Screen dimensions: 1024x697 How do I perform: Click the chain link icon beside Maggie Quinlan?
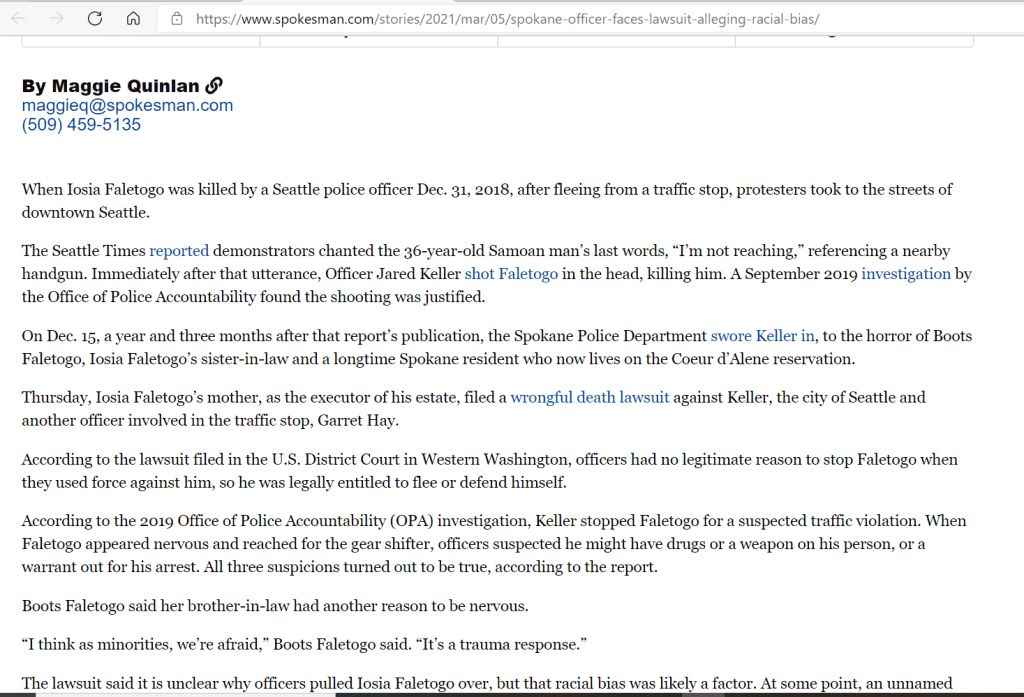(213, 86)
